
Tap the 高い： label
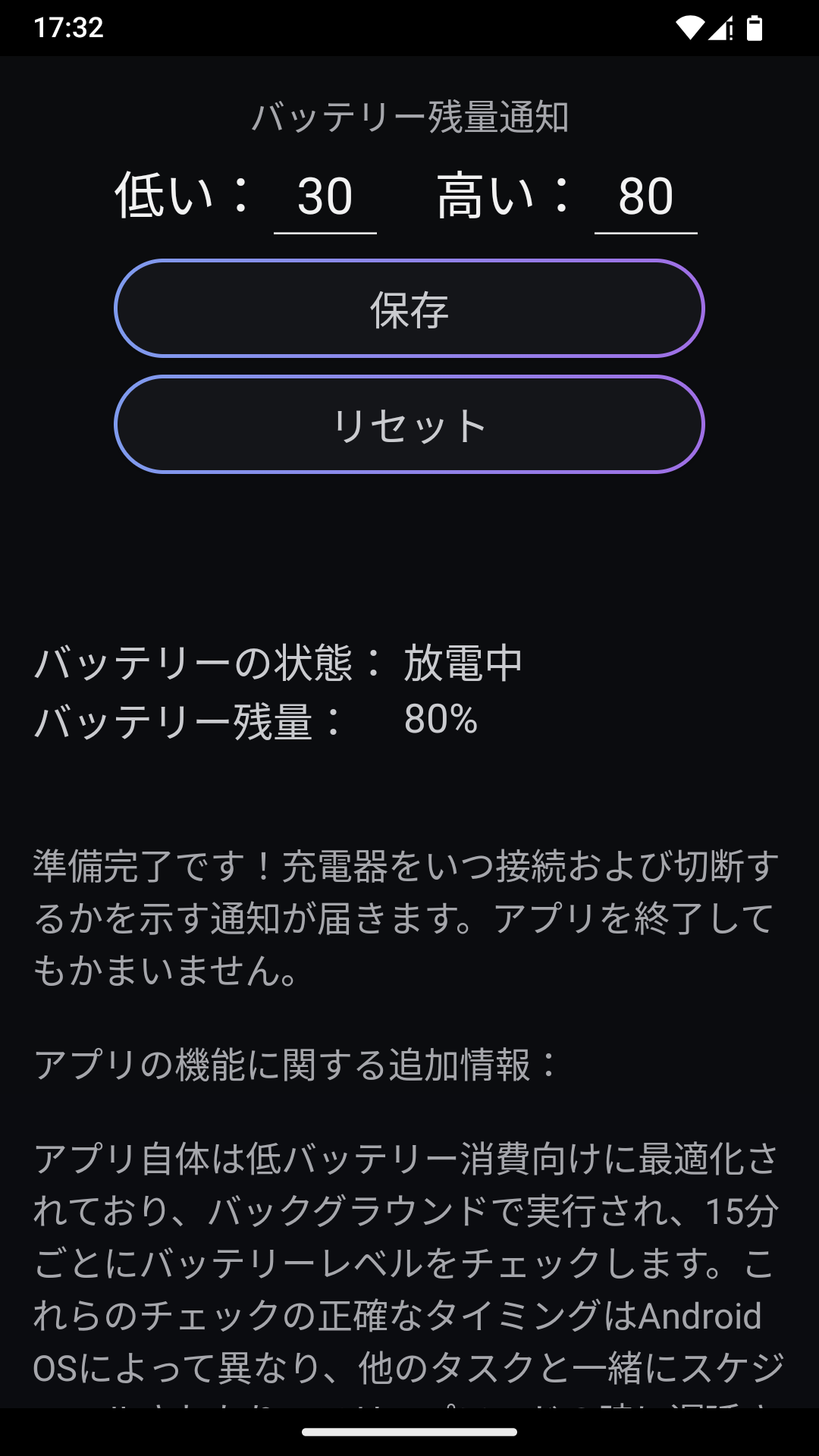504,196
